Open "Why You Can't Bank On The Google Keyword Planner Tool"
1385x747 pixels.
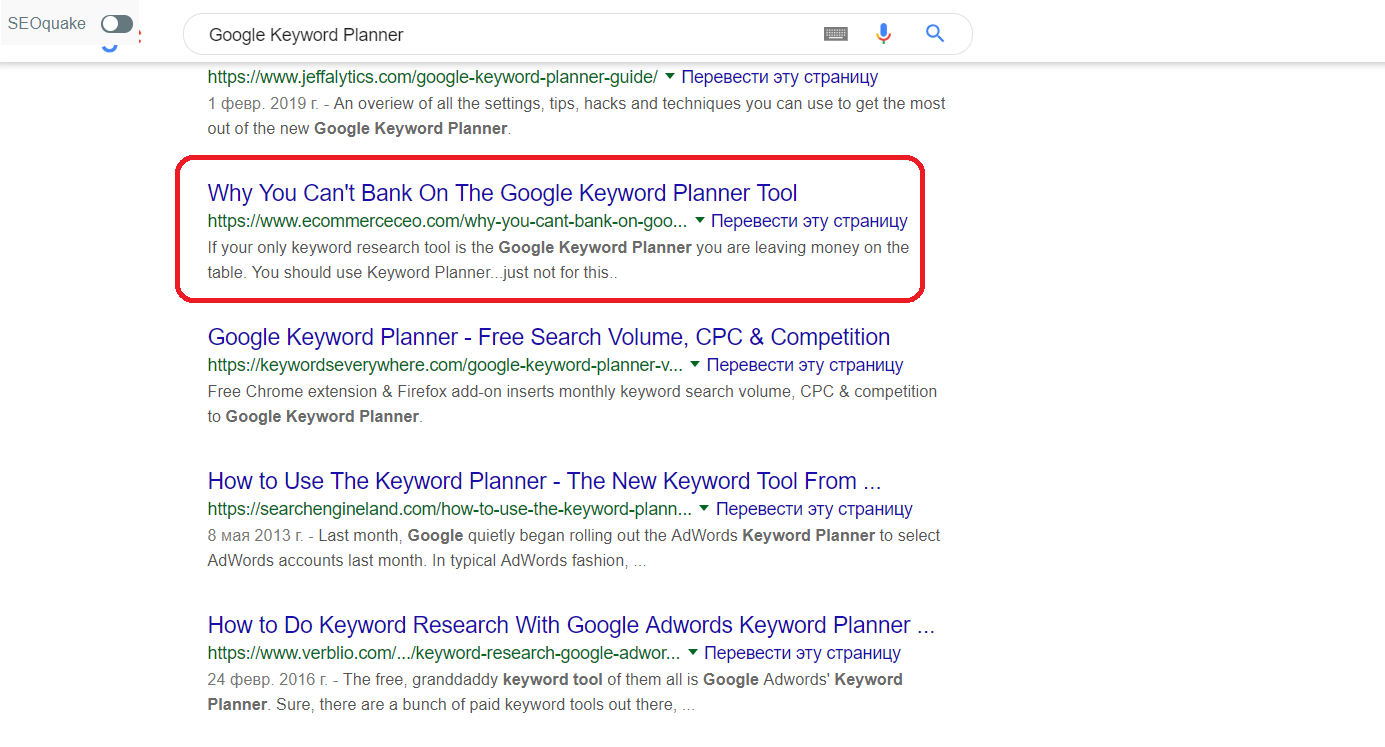[x=503, y=193]
